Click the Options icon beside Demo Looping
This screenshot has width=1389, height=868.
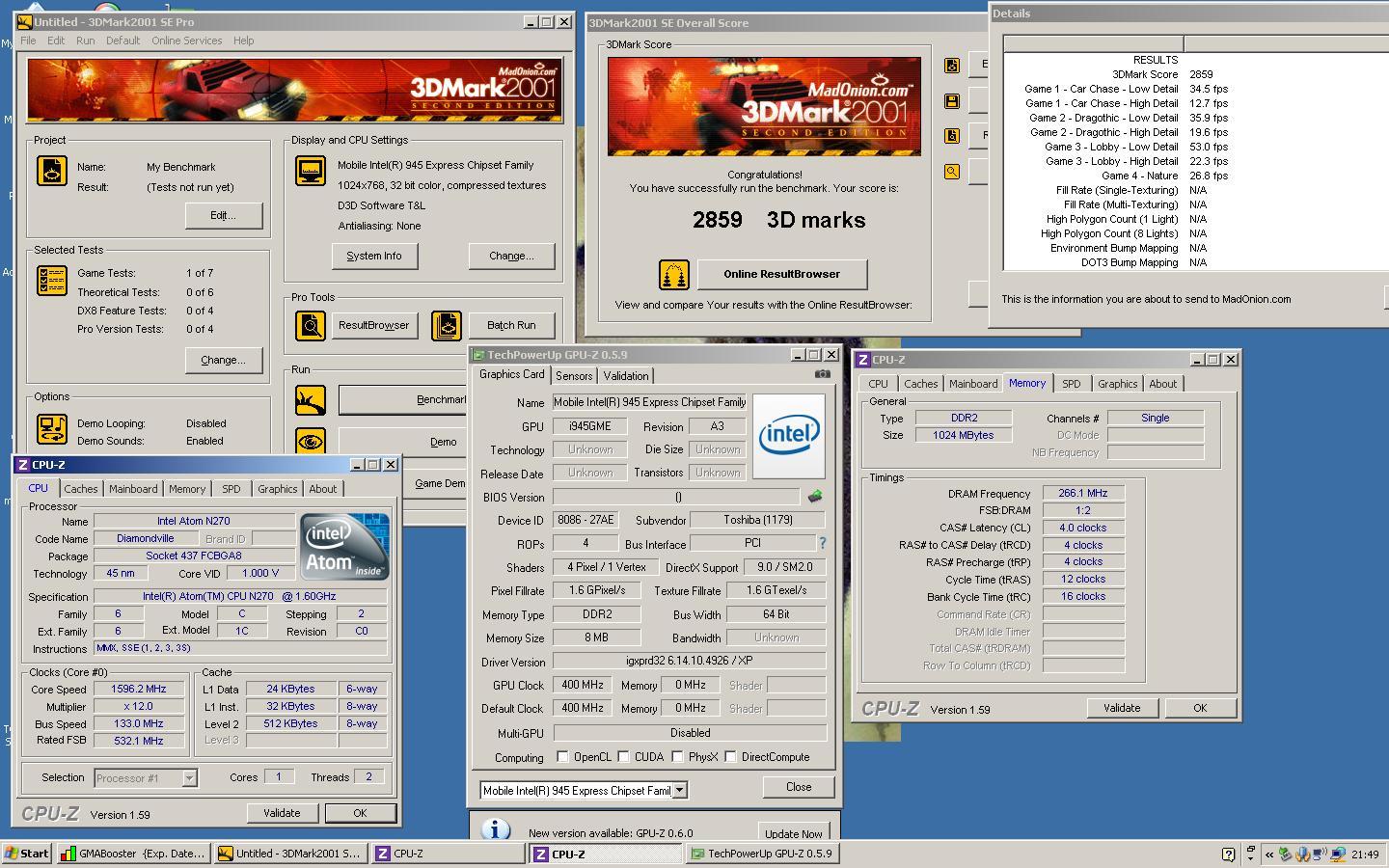click(x=52, y=430)
